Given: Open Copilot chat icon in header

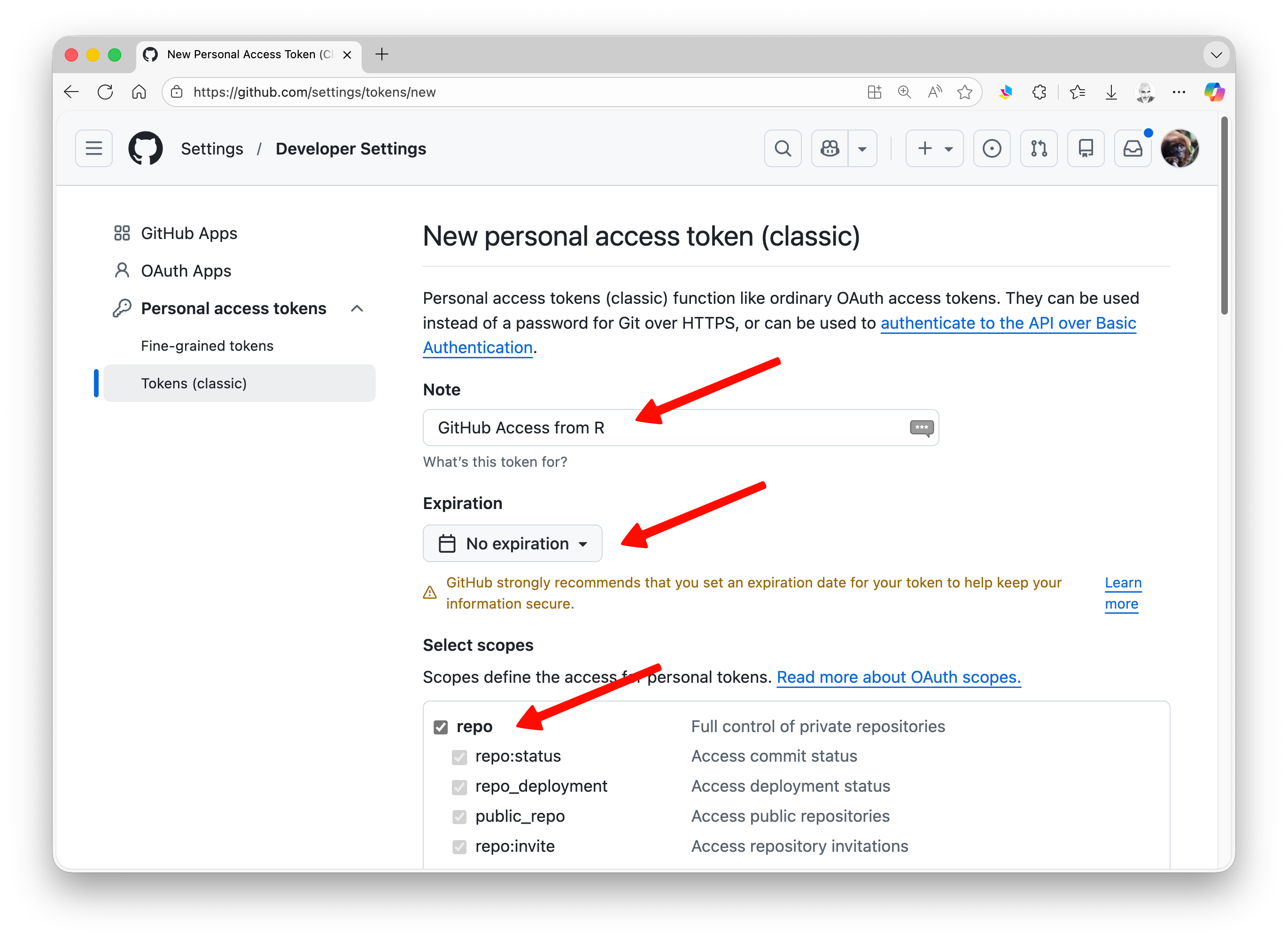Looking at the screenshot, I should pos(830,148).
